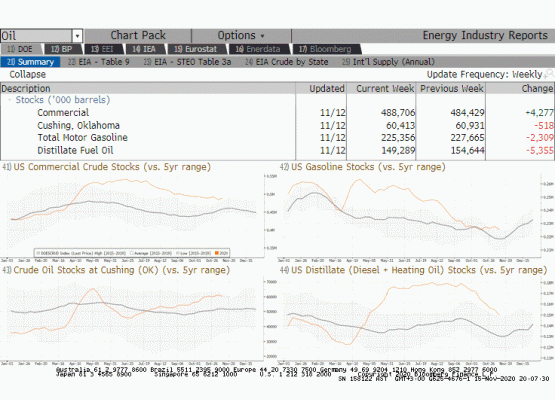Open the IEA source tab

(144, 49)
